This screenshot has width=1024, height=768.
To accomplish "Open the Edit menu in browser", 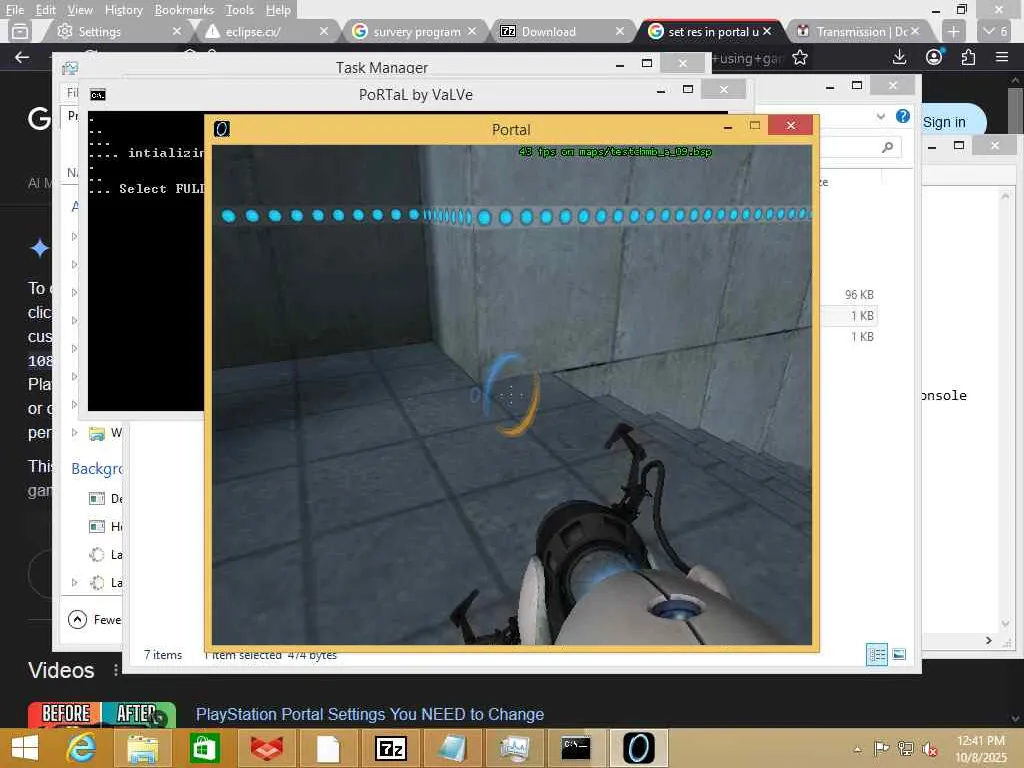I will pyautogui.click(x=45, y=10).
